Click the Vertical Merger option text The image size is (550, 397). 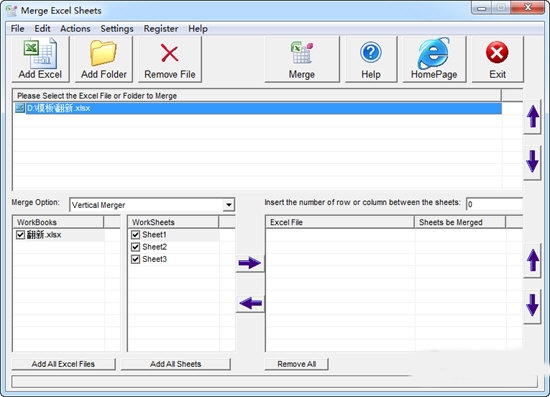(99, 205)
